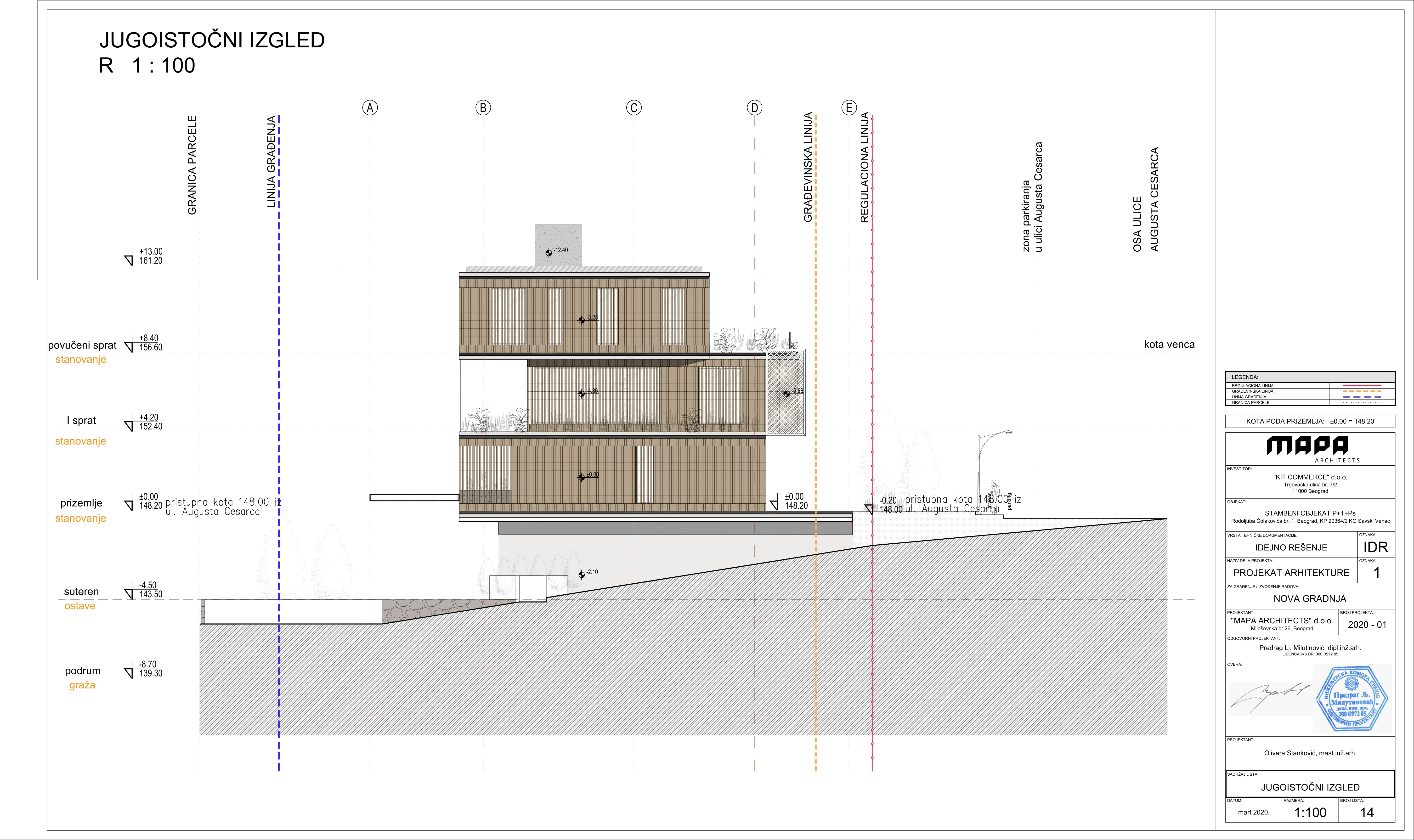Click 'Predrag Lj. Milutinović, dipl.inž.arh.'
The height and width of the screenshot is (840, 1414).
click(x=1310, y=648)
